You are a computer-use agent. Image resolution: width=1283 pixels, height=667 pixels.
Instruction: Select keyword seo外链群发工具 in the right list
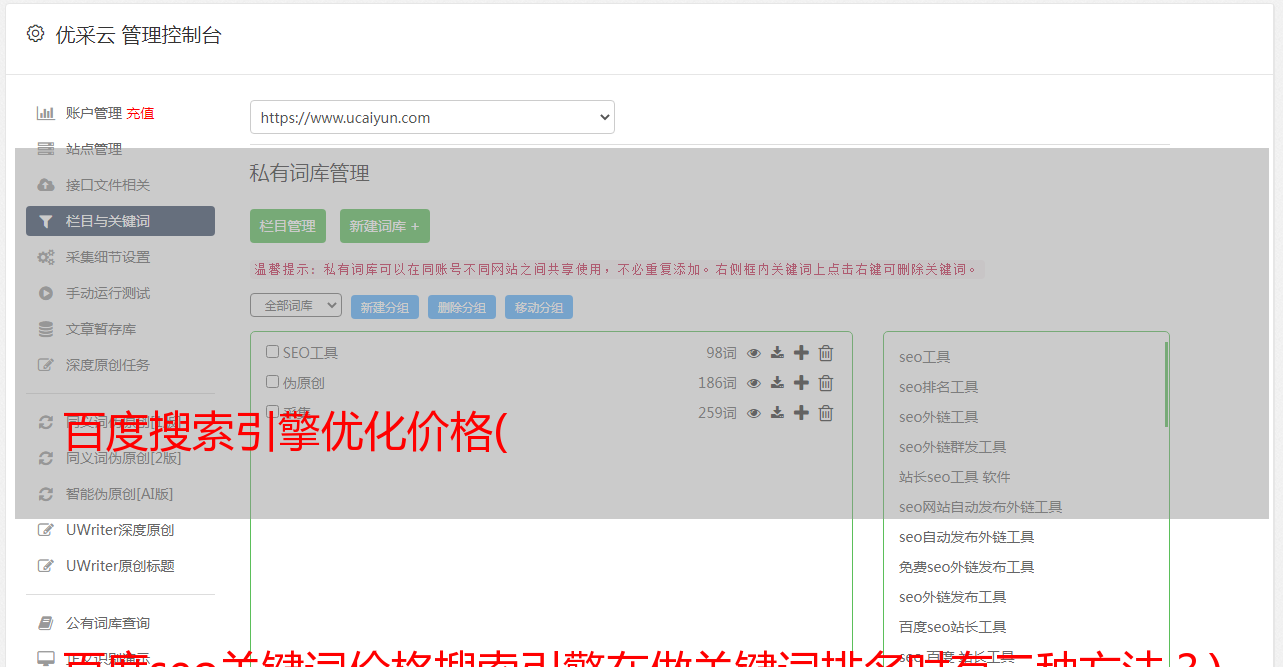click(953, 447)
